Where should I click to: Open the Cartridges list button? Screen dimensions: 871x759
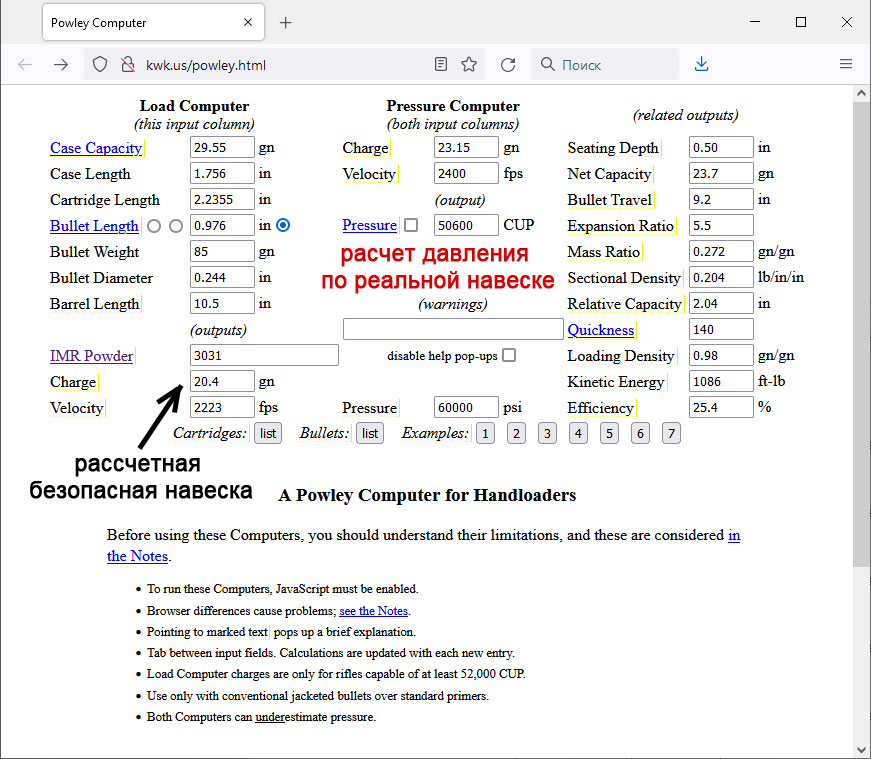coord(267,433)
